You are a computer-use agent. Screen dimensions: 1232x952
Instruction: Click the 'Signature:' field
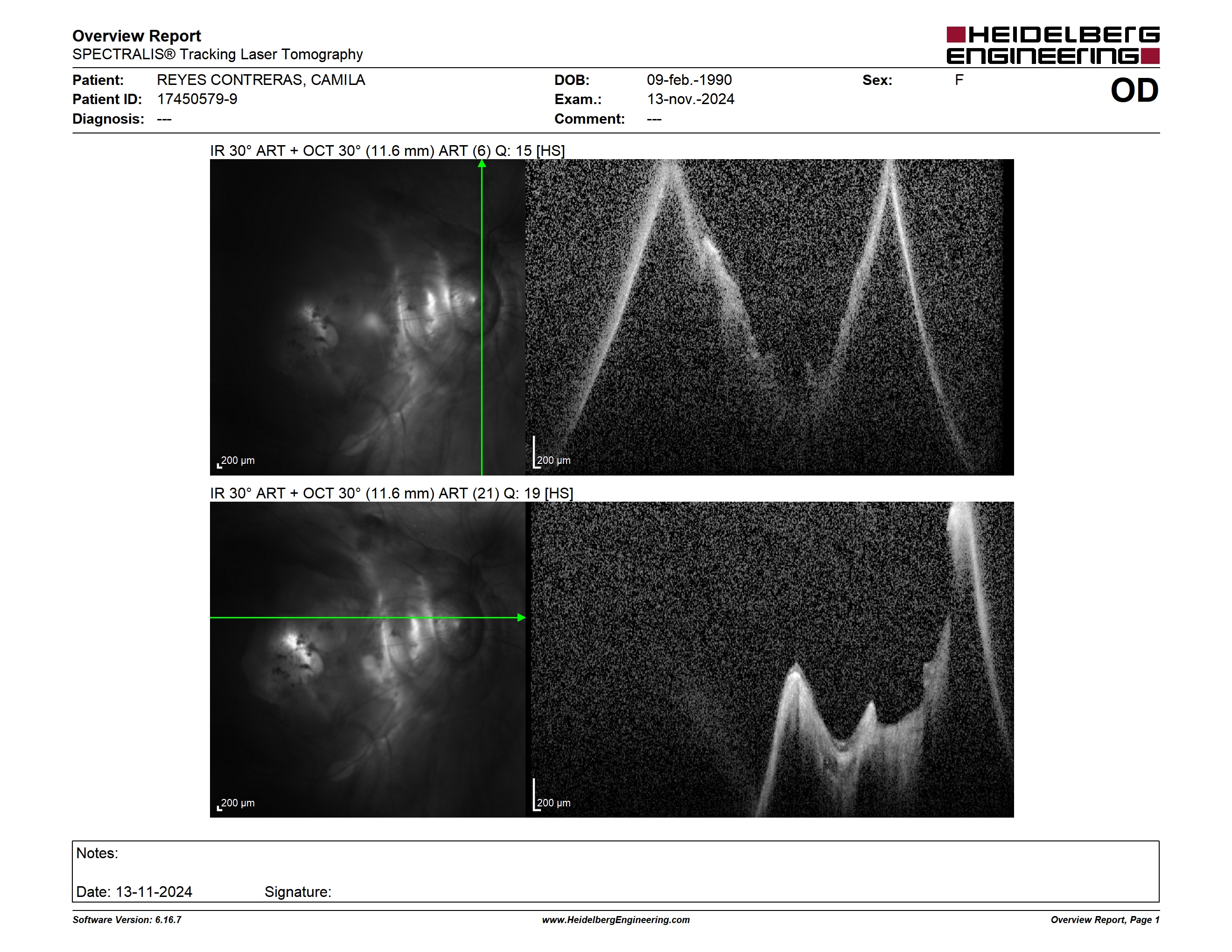[x=298, y=892]
